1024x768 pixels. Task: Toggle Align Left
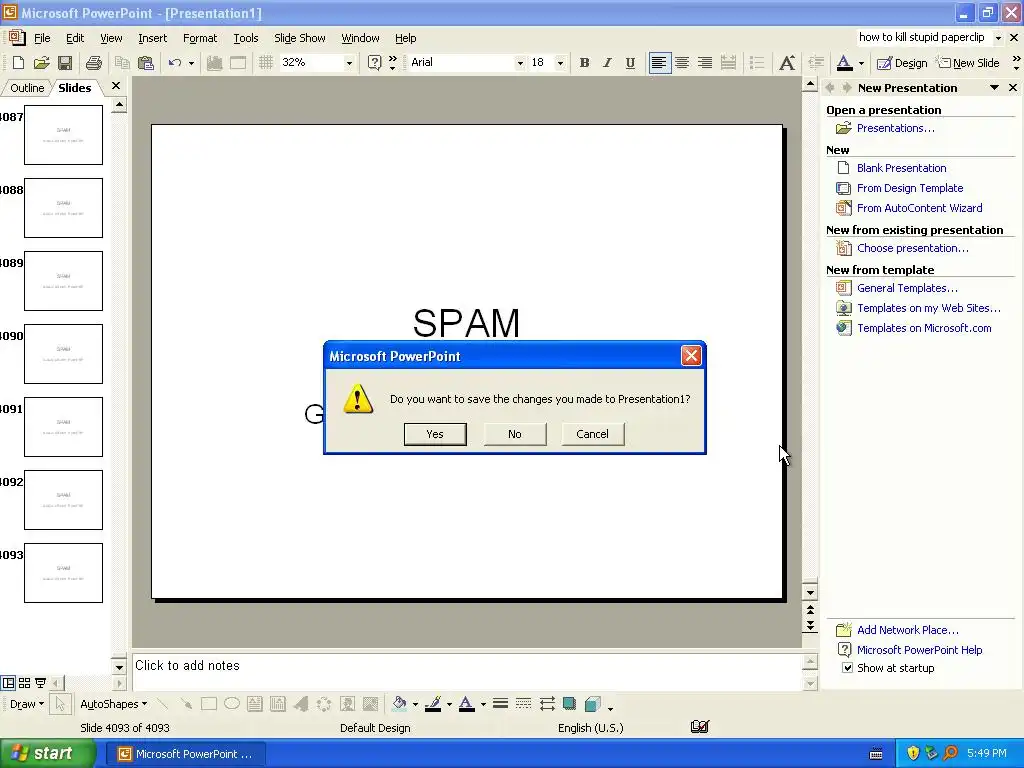click(x=660, y=63)
